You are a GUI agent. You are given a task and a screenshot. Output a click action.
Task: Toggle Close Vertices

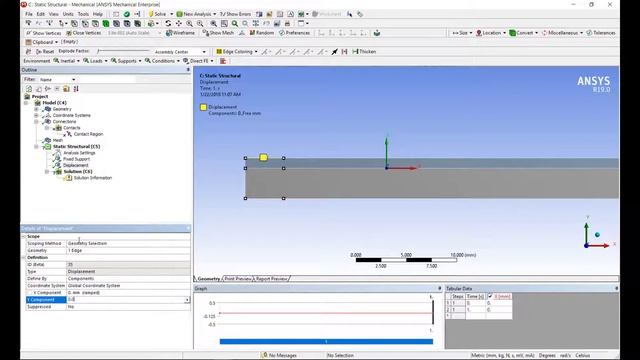(x=83, y=33)
